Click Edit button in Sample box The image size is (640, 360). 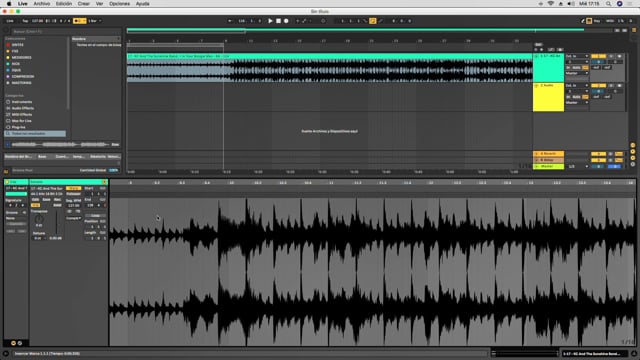[x=36, y=200]
